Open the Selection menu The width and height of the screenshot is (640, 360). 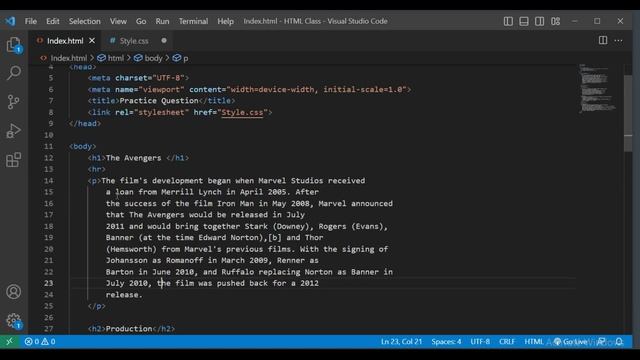(84, 21)
